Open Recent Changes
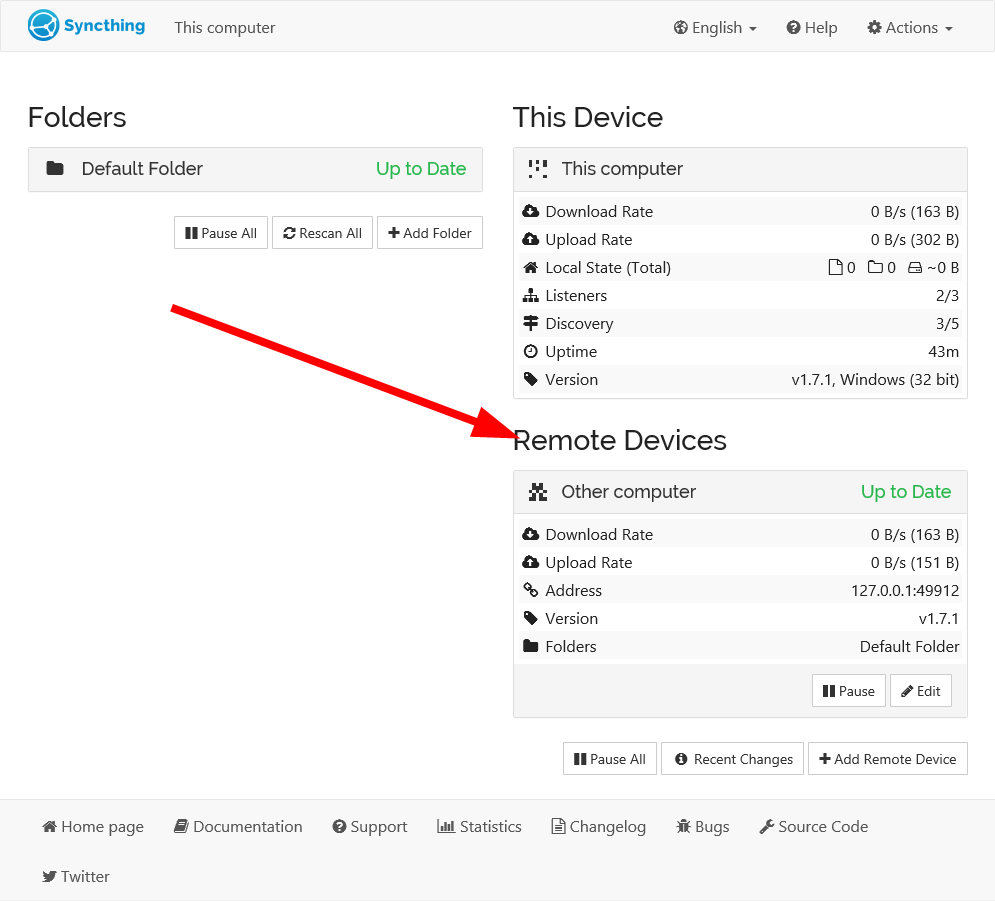The height and width of the screenshot is (901, 995). (x=732, y=759)
